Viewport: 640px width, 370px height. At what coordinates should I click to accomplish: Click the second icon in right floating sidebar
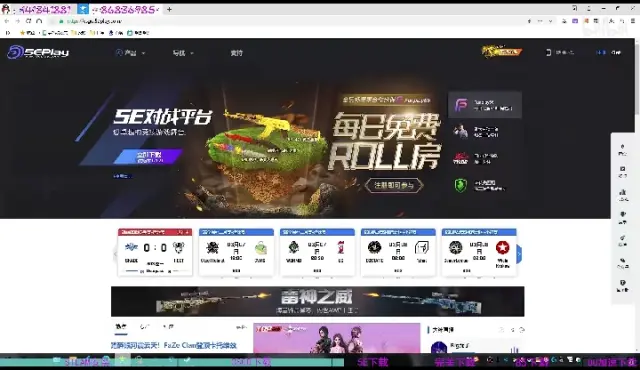tap(622, 172)
